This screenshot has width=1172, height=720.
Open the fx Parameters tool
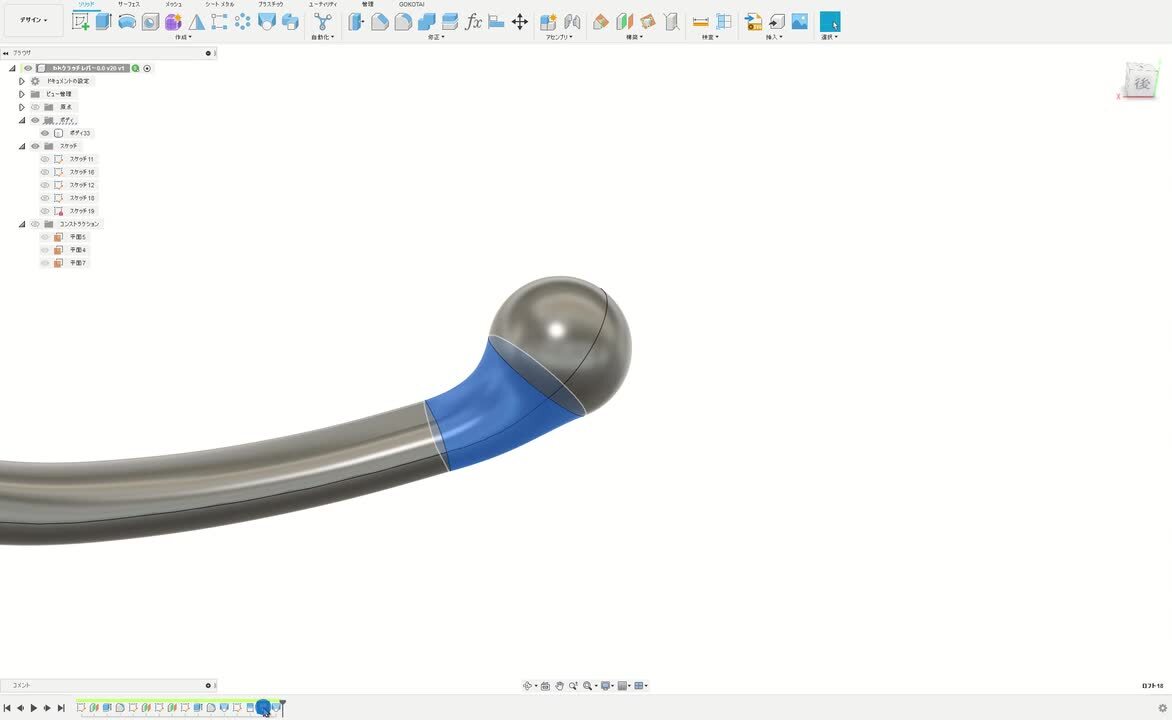point(473,22)
